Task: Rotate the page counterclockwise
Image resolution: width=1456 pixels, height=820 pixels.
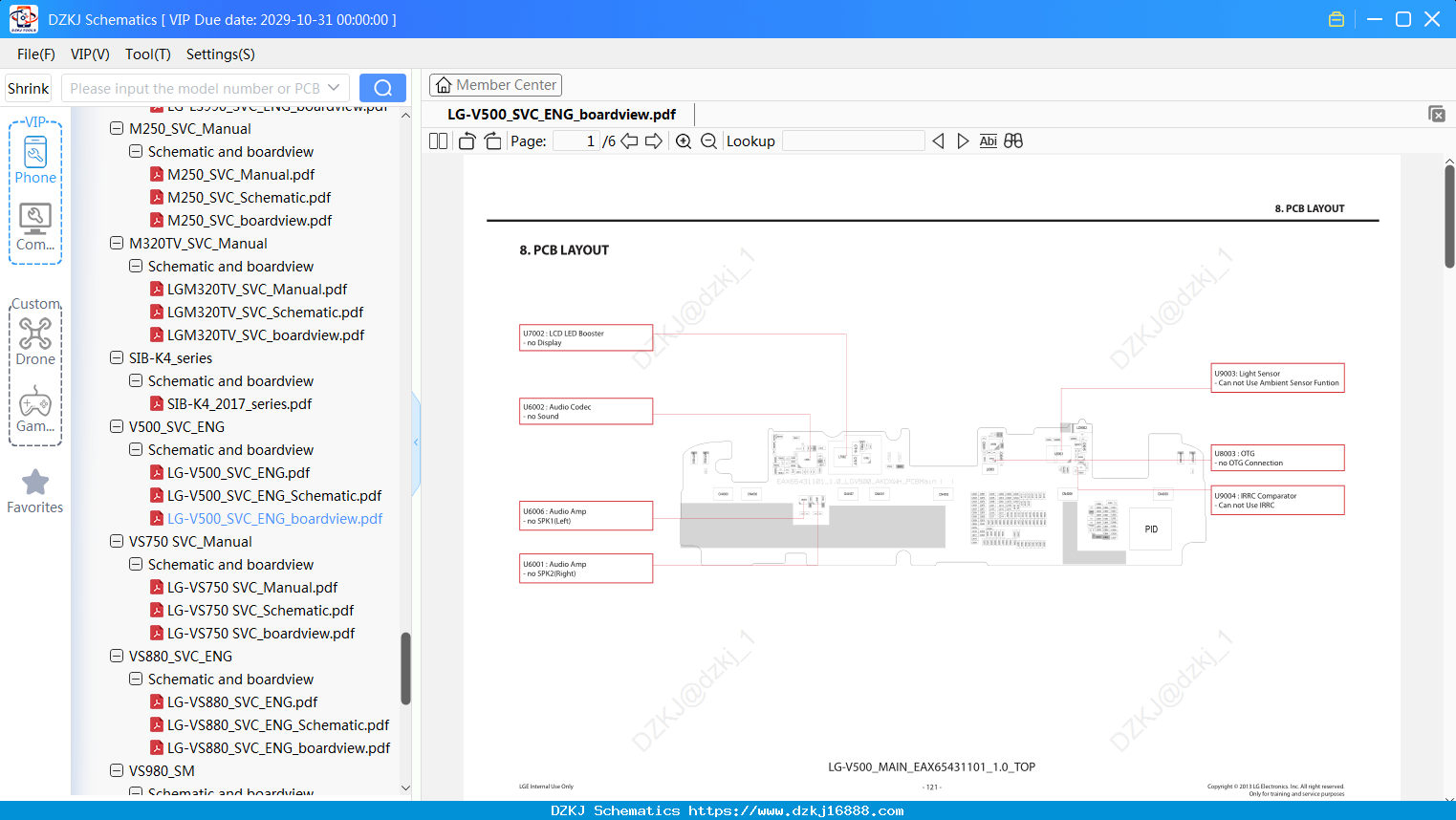Action: (467, 141)
